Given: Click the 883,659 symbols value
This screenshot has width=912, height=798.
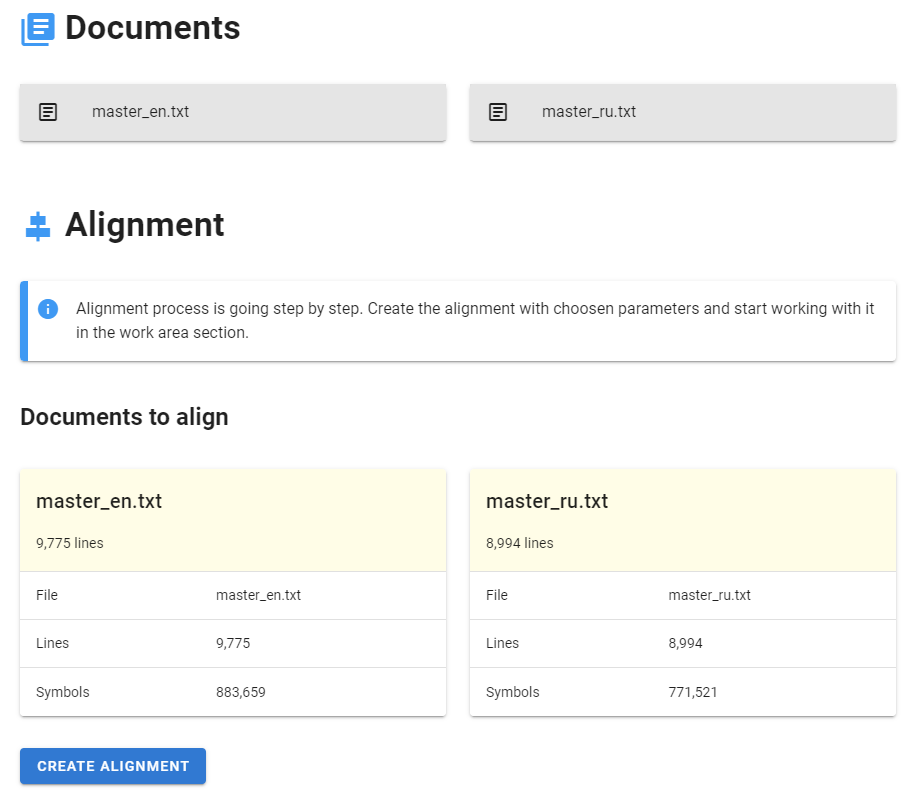Looking at the screenshot, I should 241,692.
